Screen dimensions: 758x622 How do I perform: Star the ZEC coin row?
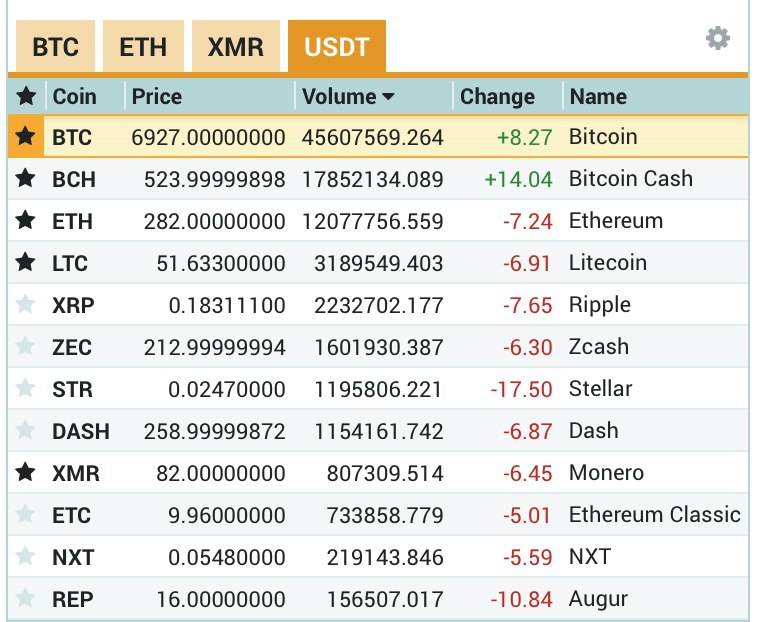click(25, 347)
